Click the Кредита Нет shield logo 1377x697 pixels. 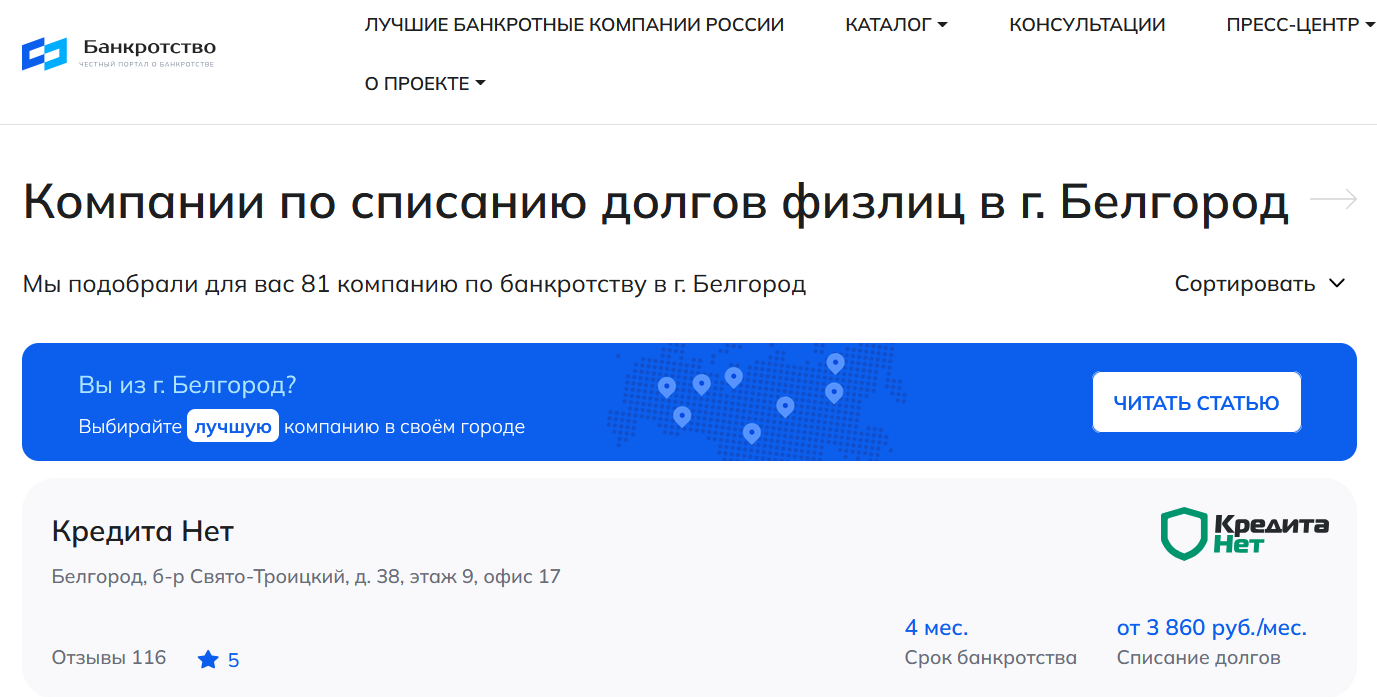1244,533
